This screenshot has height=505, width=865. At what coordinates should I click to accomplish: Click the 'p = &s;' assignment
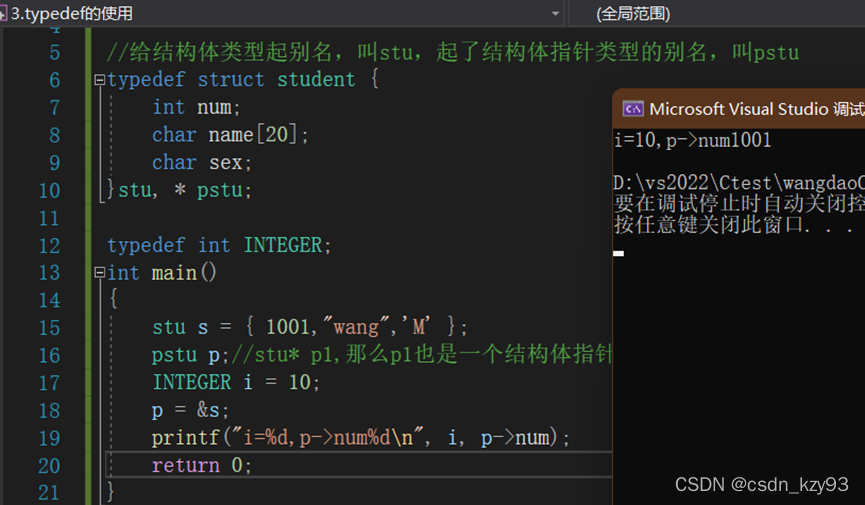pyautogui.click(x=190, y=410)
